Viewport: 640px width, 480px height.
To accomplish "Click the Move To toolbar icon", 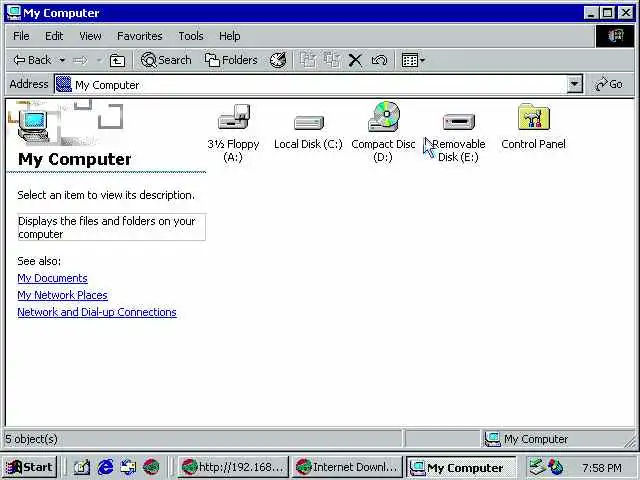I will [x=308, y=60].
